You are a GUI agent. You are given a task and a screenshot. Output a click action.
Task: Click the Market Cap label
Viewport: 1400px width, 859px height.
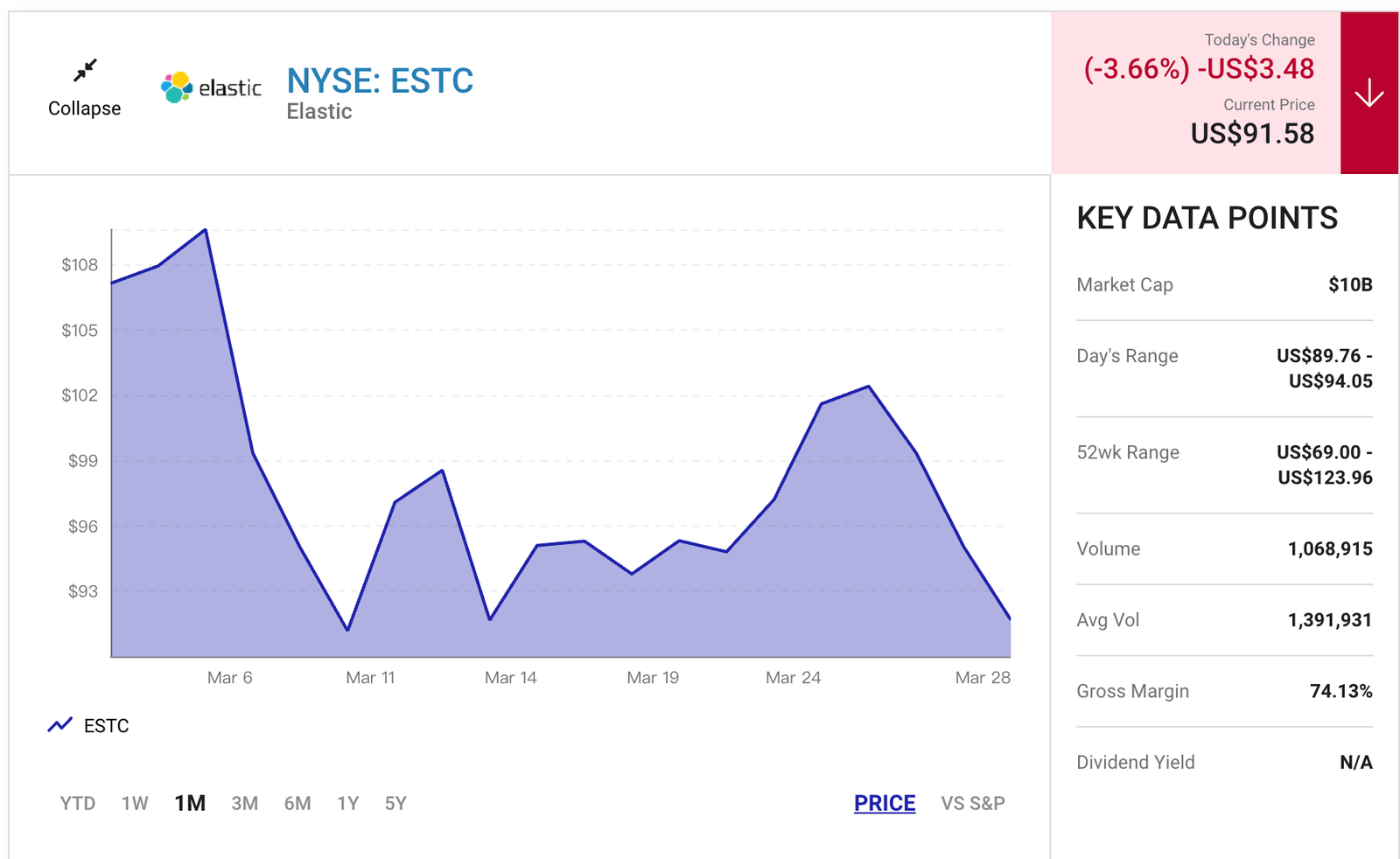1124,284
